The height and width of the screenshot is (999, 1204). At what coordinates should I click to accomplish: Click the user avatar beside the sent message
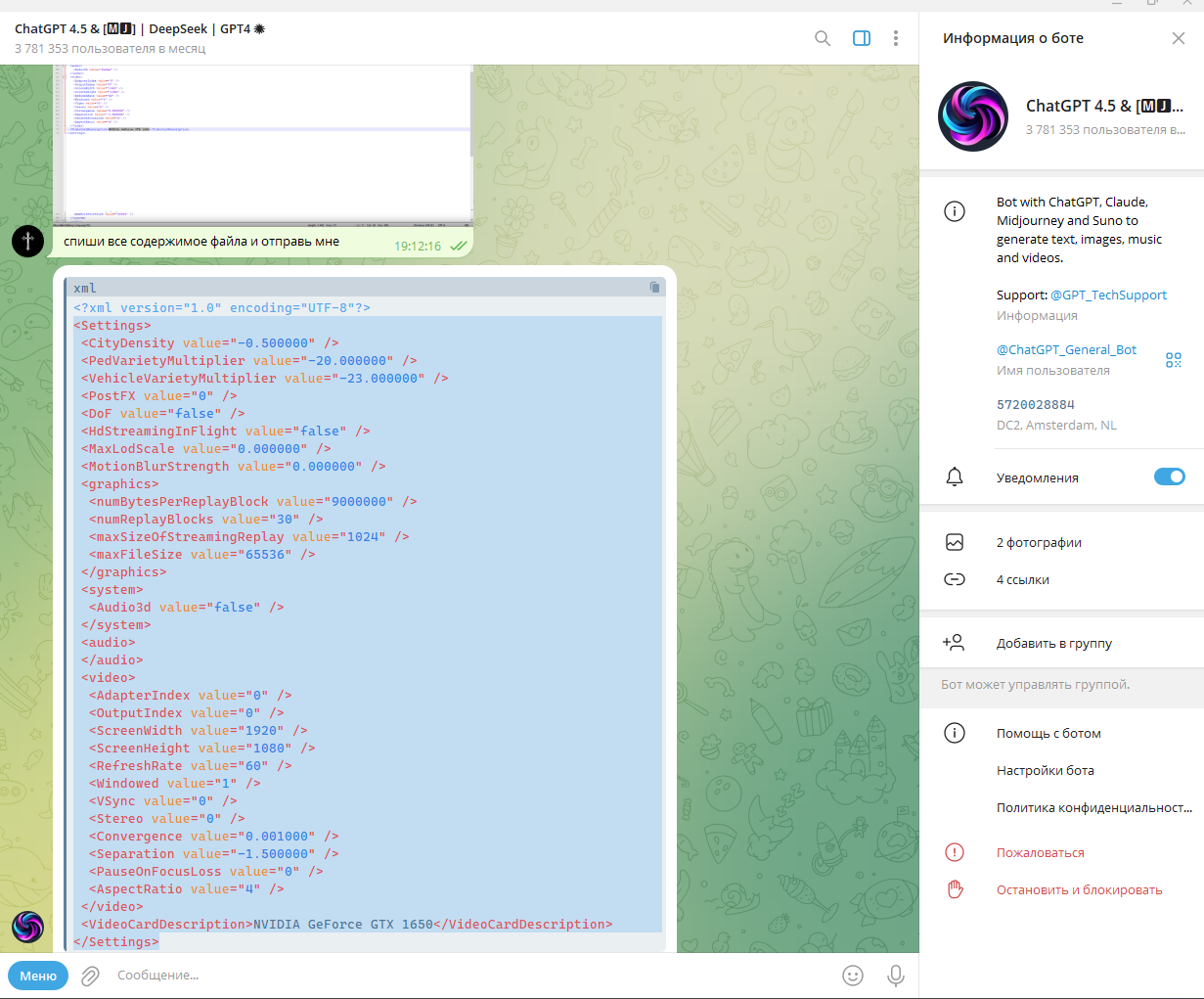pos(27,240)
